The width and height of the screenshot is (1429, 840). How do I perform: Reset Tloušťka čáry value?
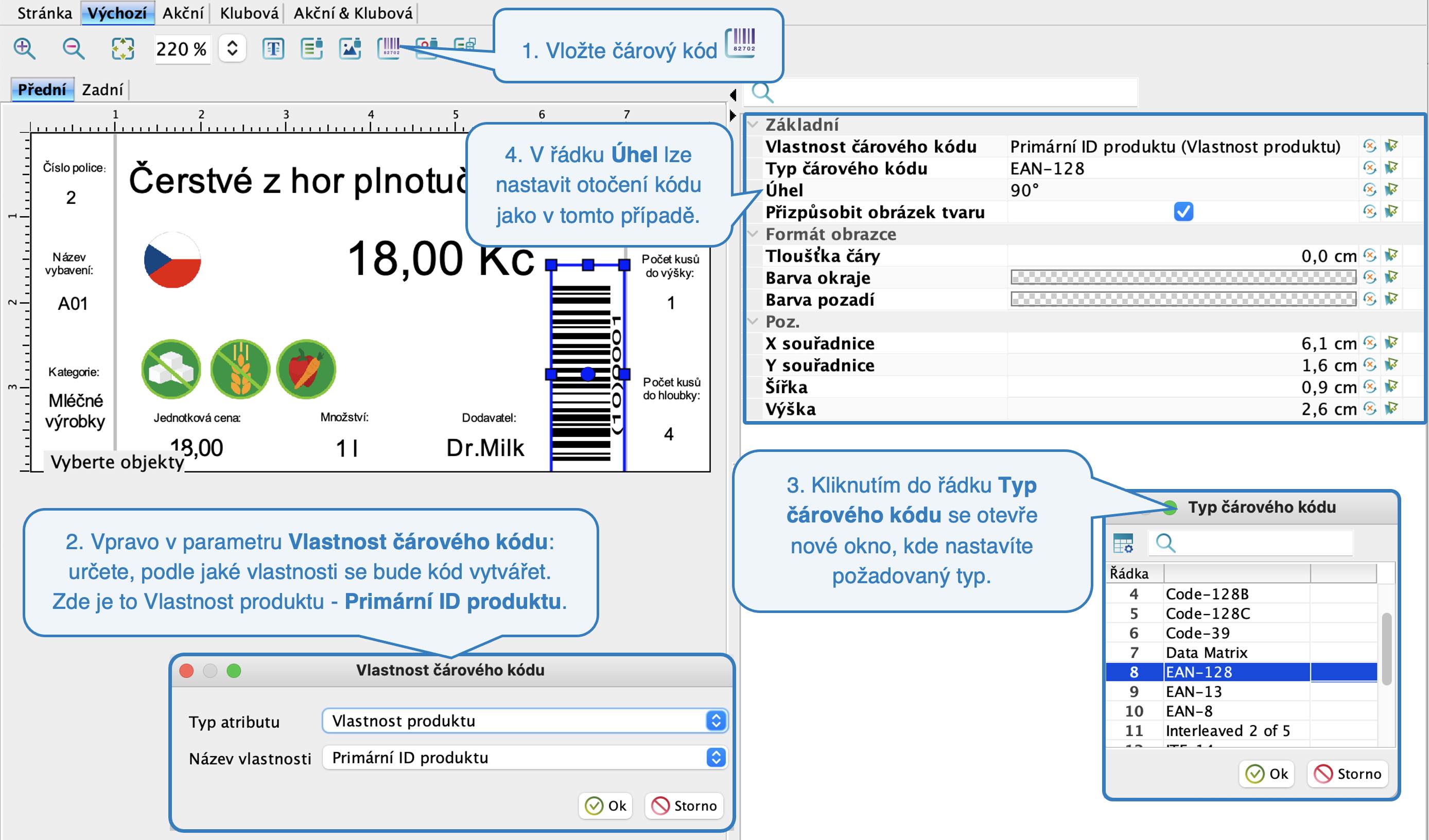(x=1369, y=255)
